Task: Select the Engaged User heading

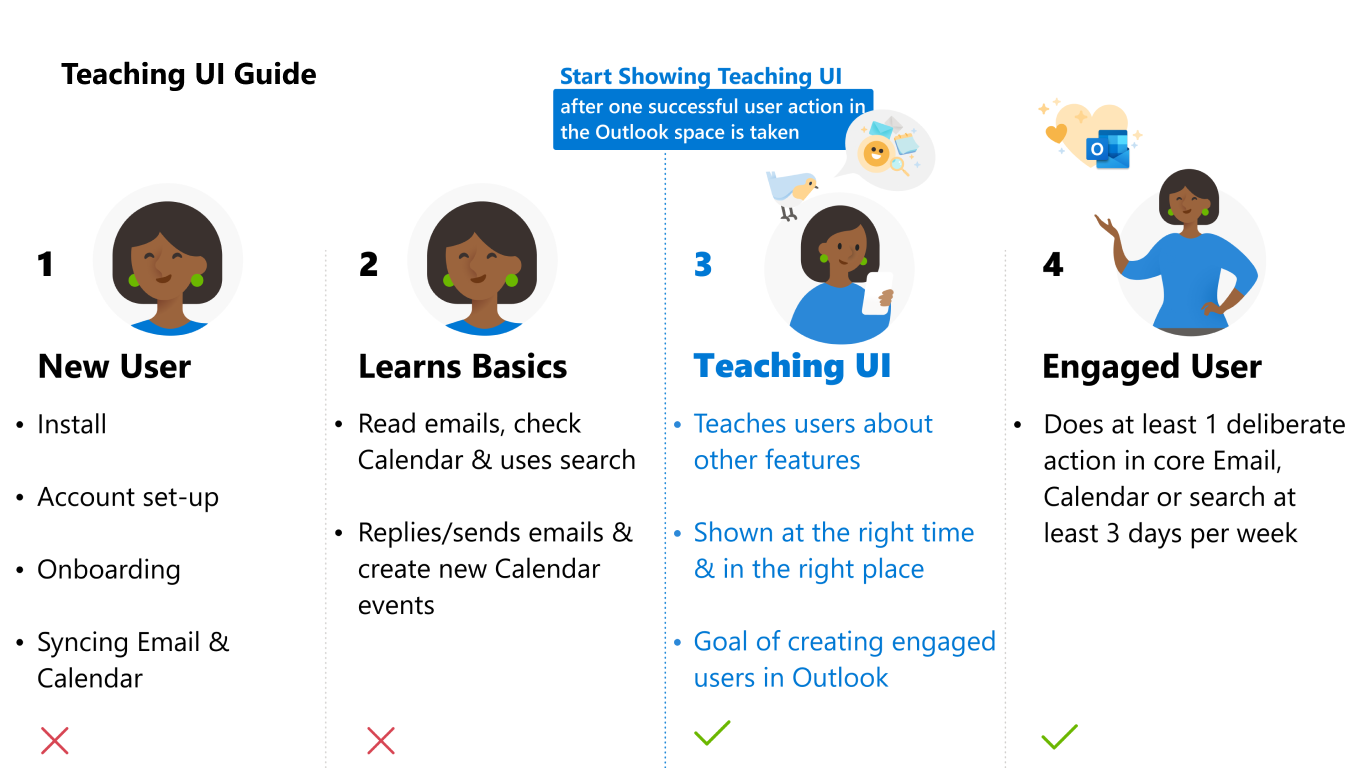Action: (1152, 367)
